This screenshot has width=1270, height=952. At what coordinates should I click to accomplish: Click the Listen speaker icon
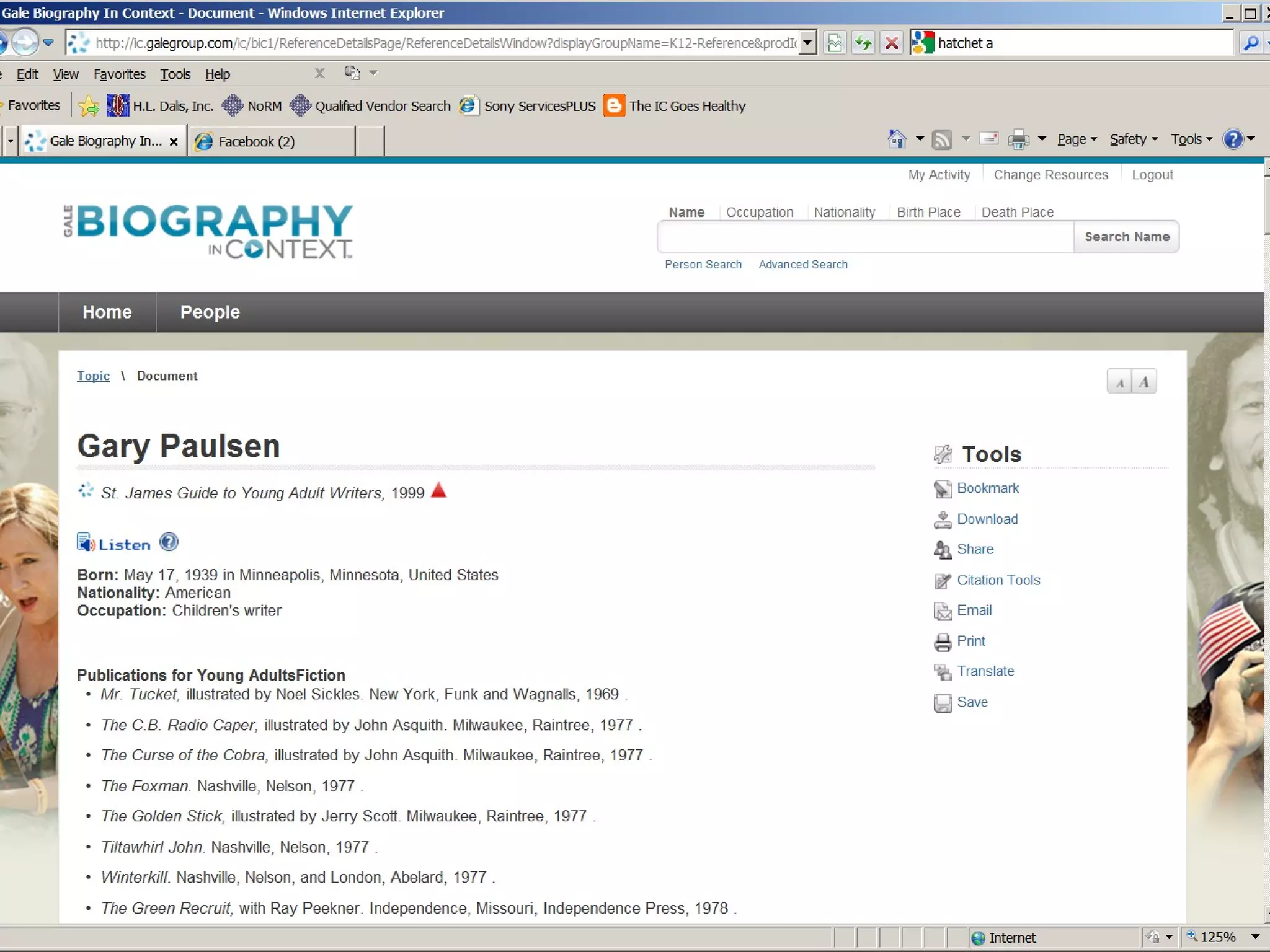pos(86,543)
